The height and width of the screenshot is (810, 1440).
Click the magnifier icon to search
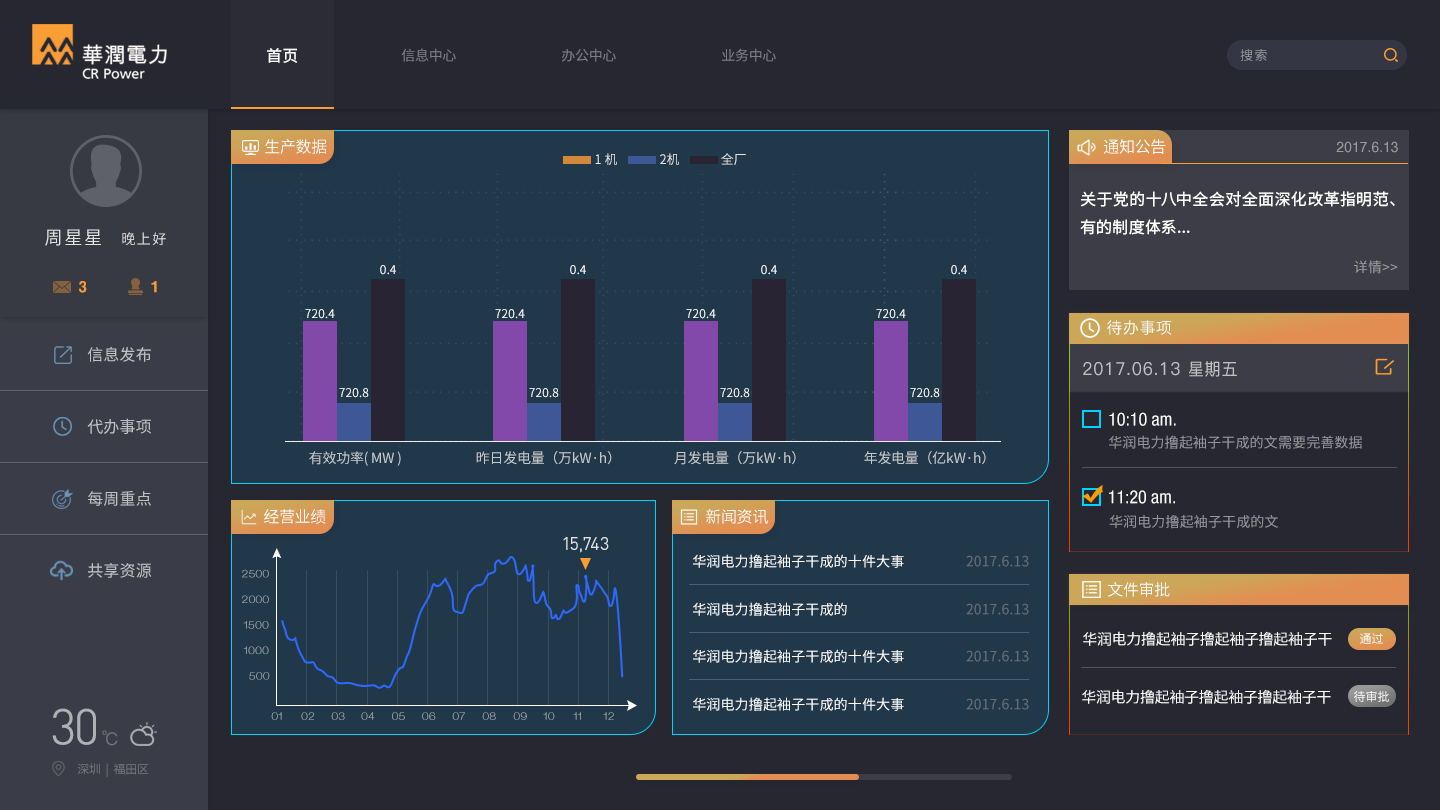pyautogui.click(x=1390, y=55)
